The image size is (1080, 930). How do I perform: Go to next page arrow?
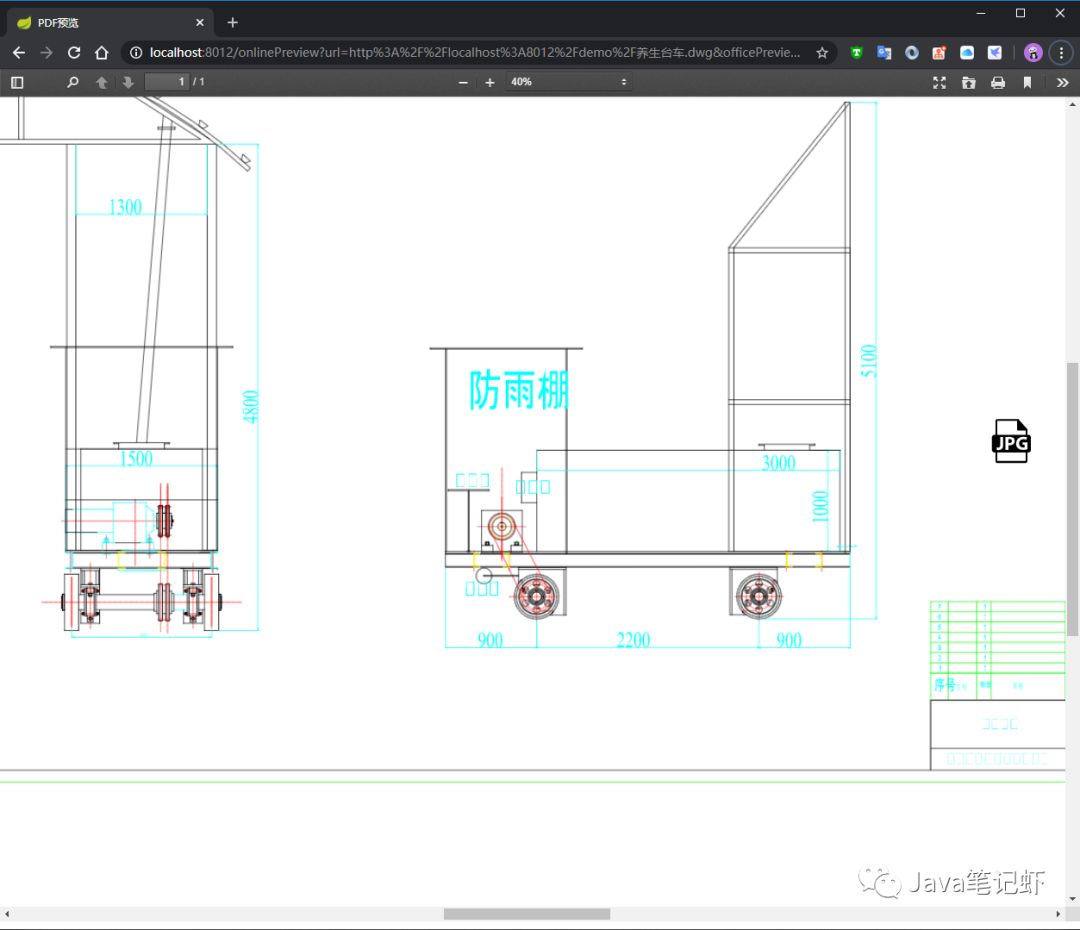point(128,83)
